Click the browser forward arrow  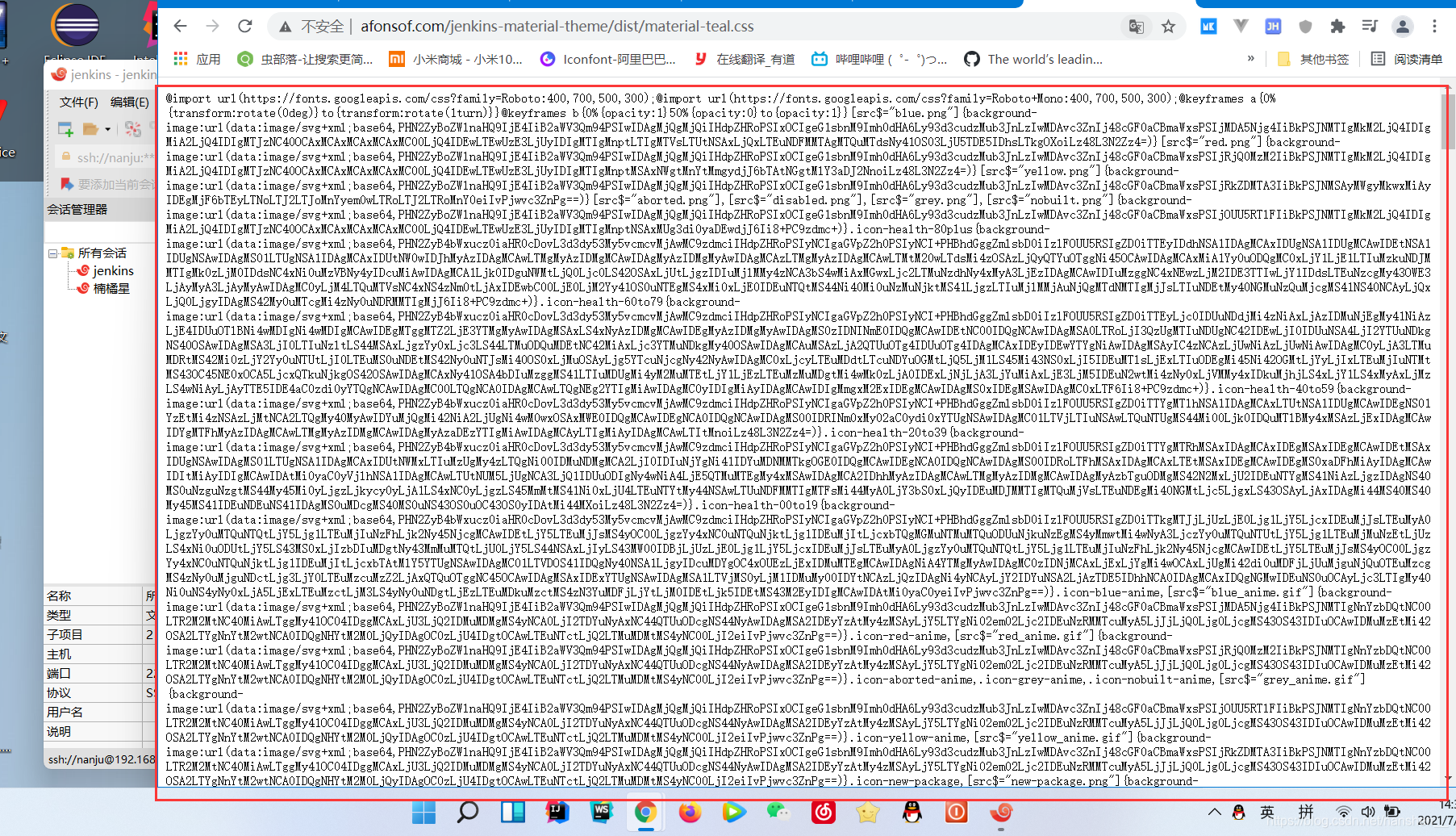pyautogui.click(x=212, y=27)
